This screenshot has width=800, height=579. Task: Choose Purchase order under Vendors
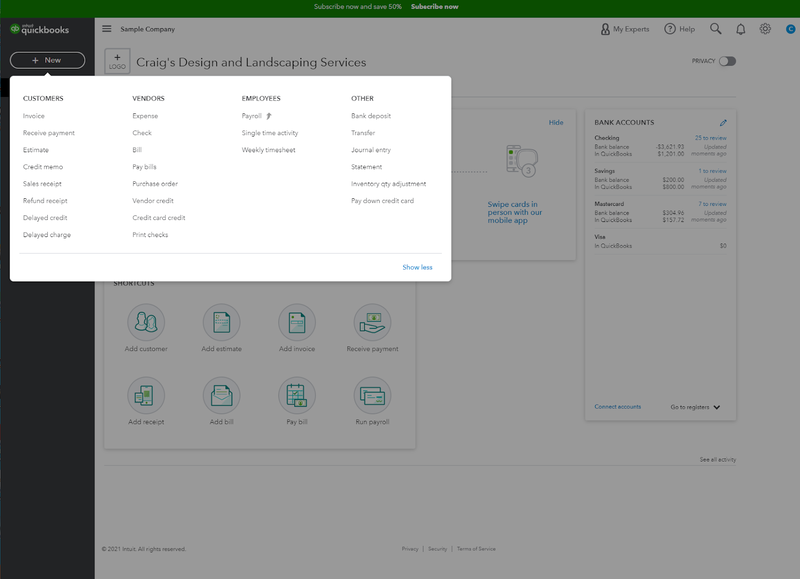[x=155, y=184]
